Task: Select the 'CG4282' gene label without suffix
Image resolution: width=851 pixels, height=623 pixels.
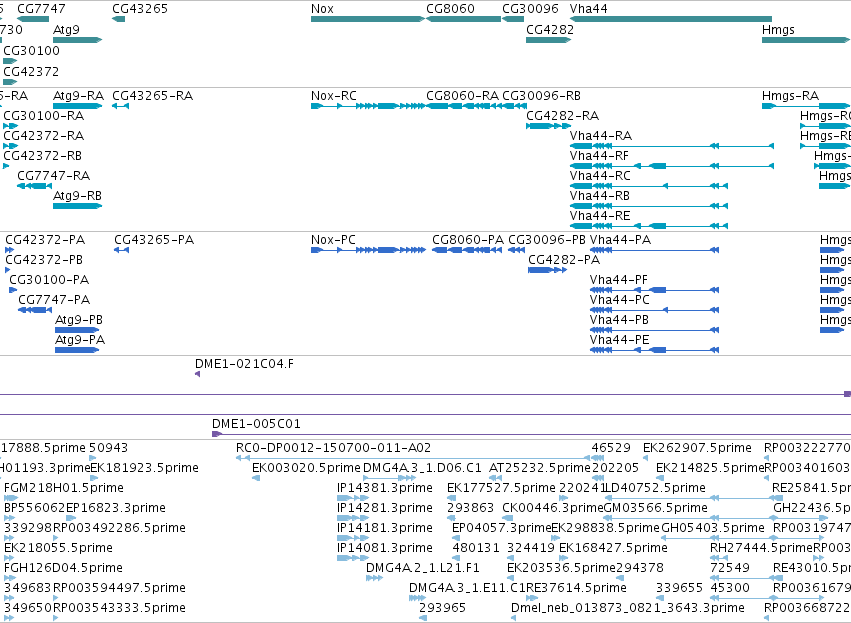Action: click(550, 30)
